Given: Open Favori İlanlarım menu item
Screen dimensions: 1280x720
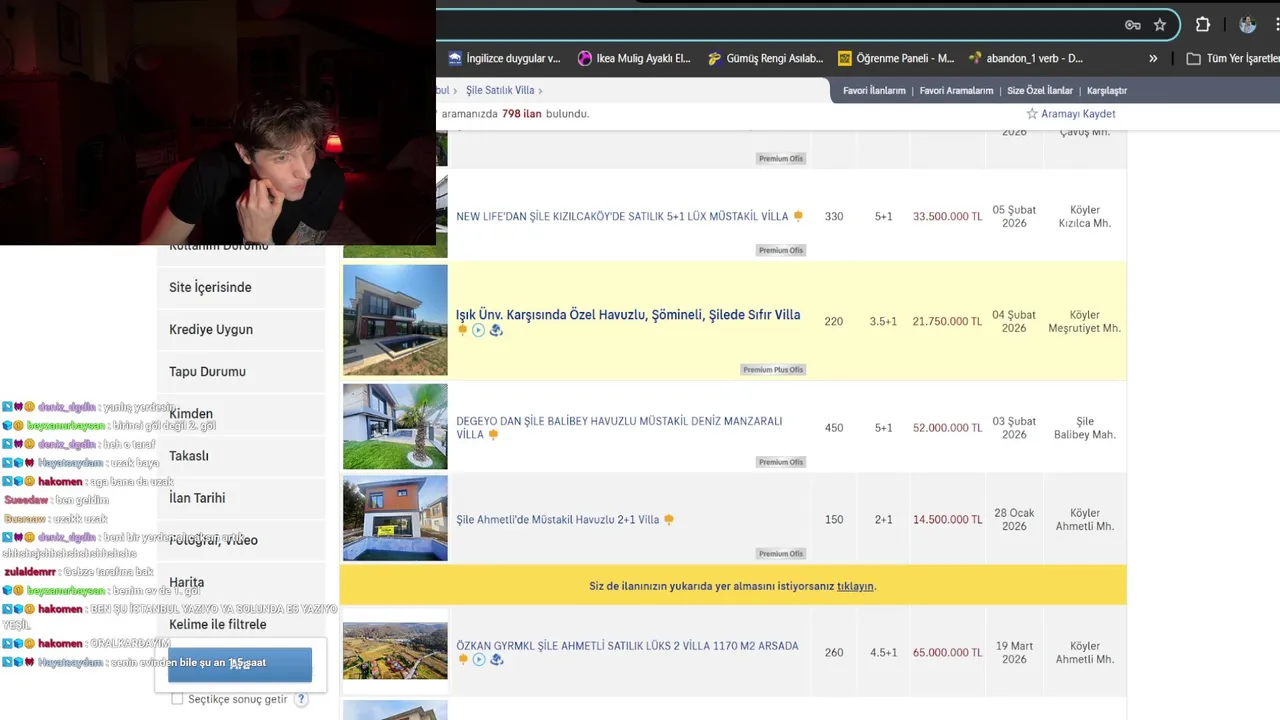Looking at the screenshot, I should [874, 91].
